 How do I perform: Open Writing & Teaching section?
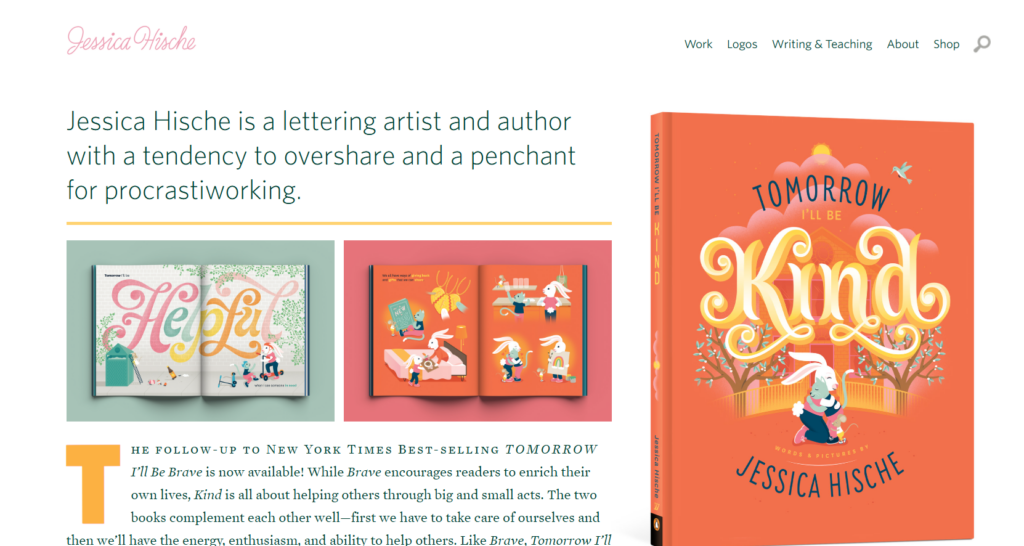click(822, 44)
